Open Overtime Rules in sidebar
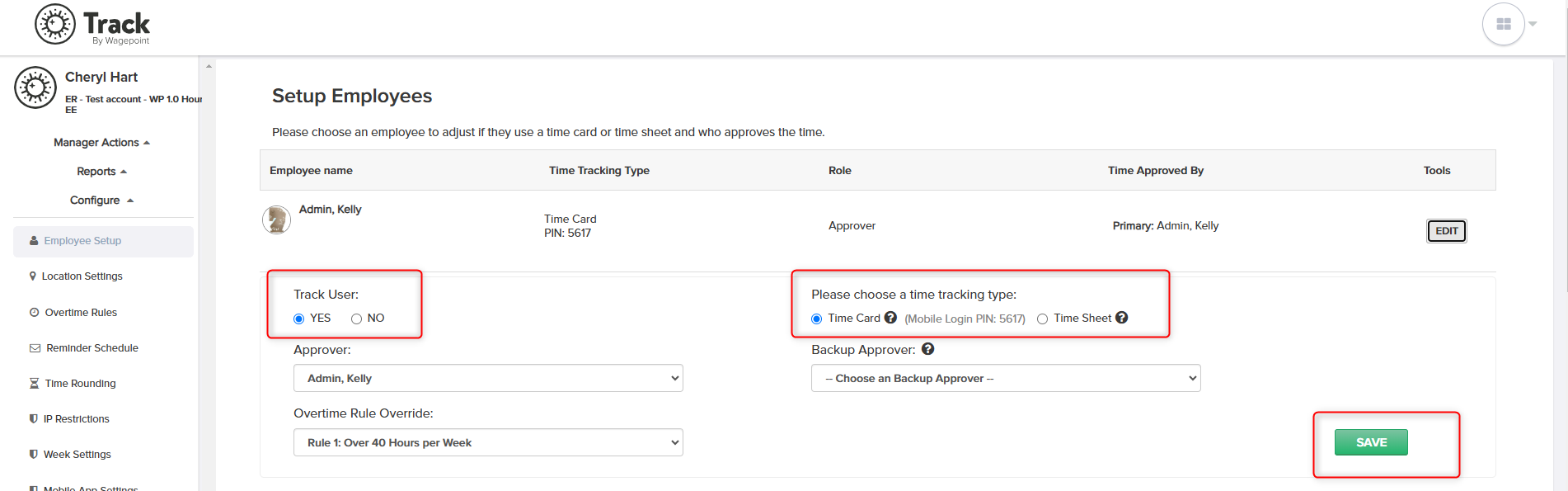This screenshot has width=1568, height=491. pyautogui.click(x=73, y=313)
